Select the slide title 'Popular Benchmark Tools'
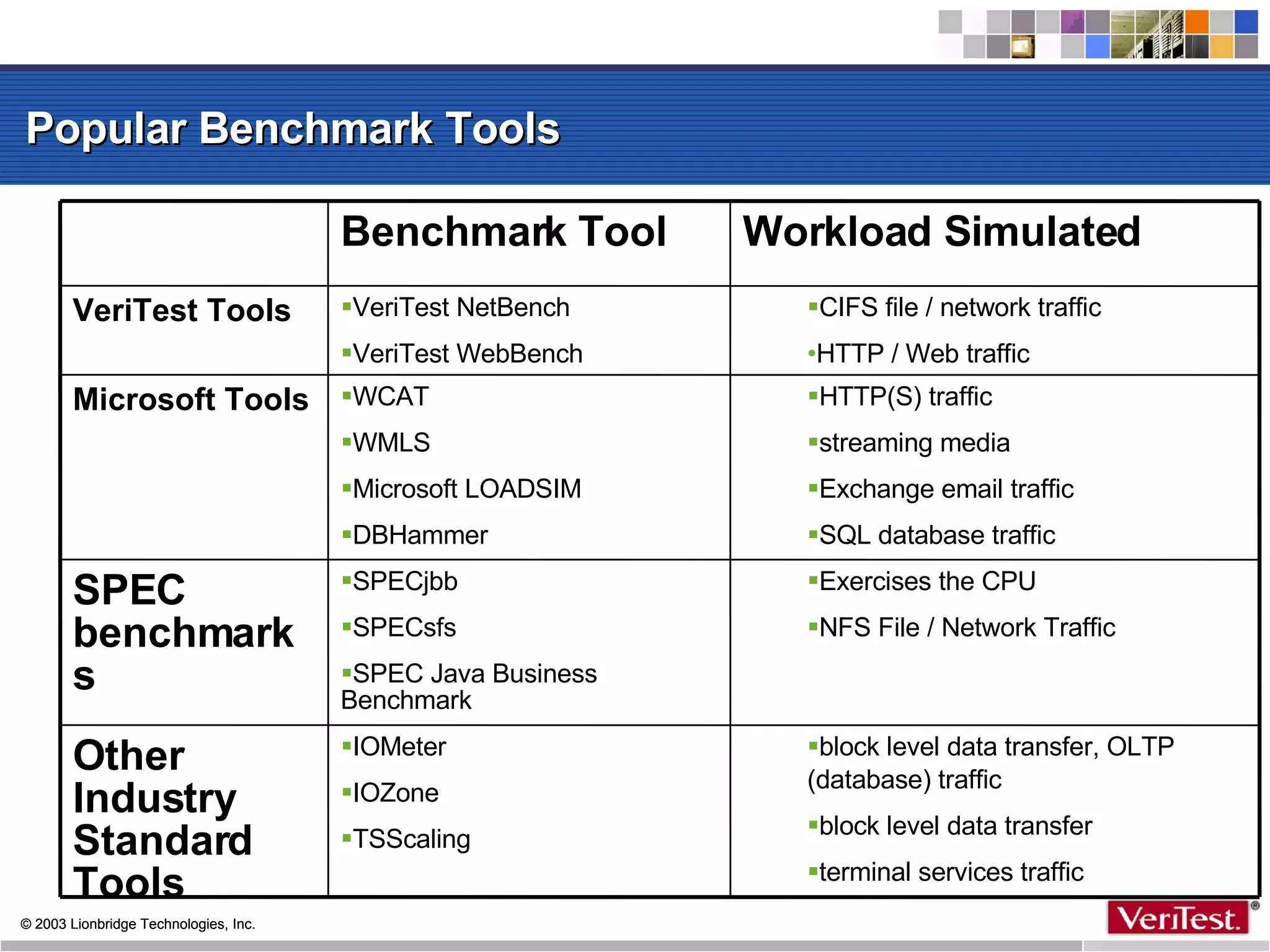Screen dimensions: 1270x952 293,129
